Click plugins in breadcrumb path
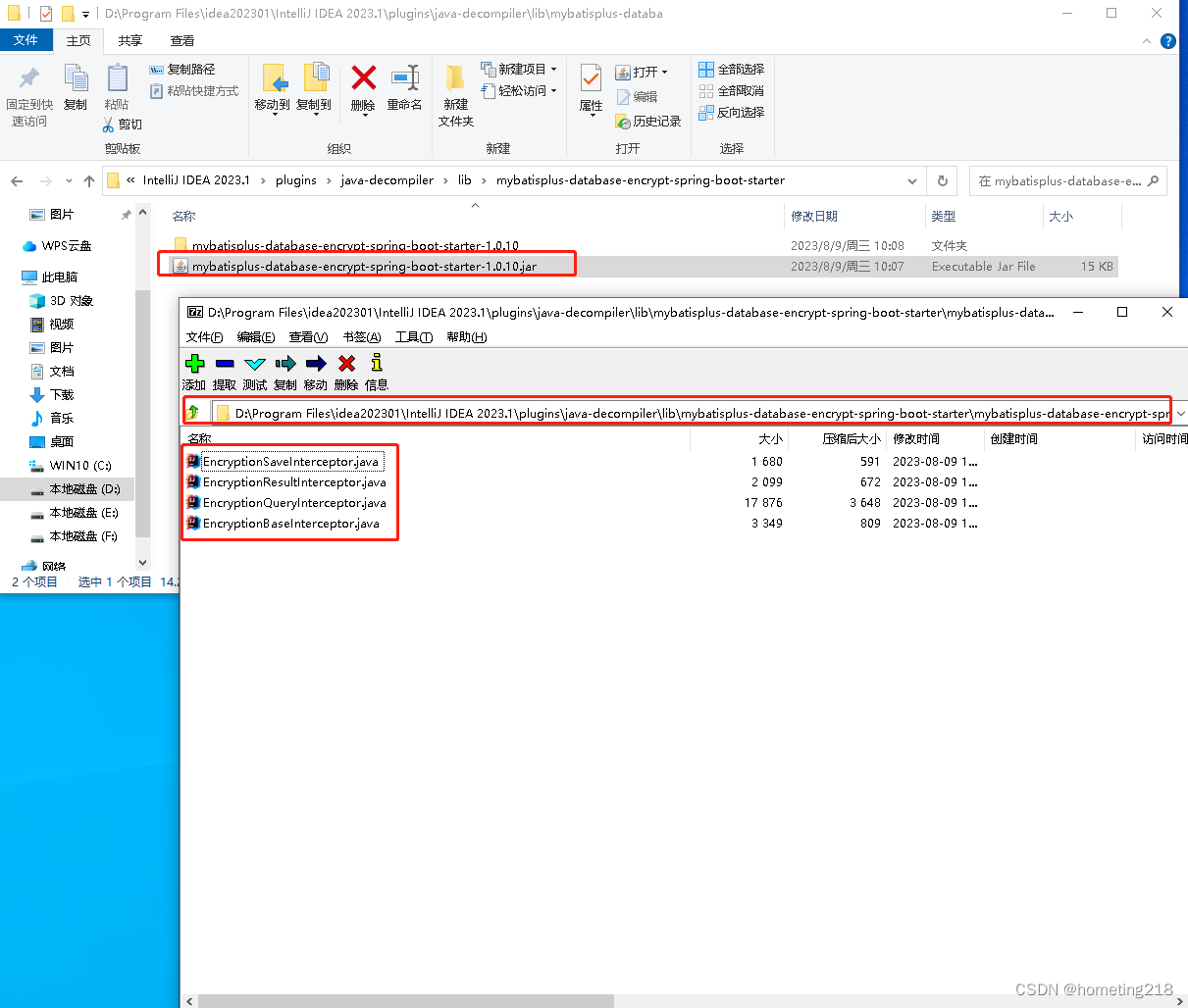 coord(296,180)
